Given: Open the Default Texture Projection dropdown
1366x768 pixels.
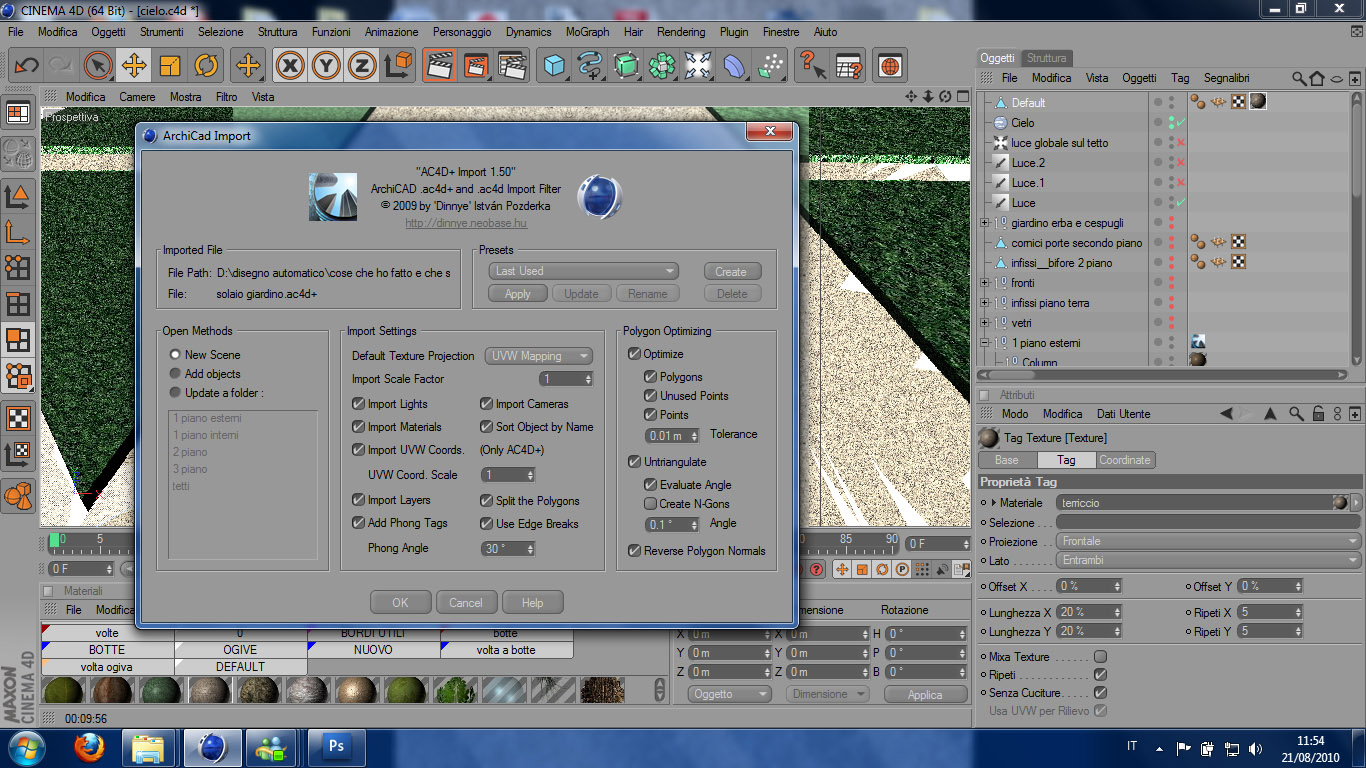Looking at the screenshot, I should click(x=539, y=356).
